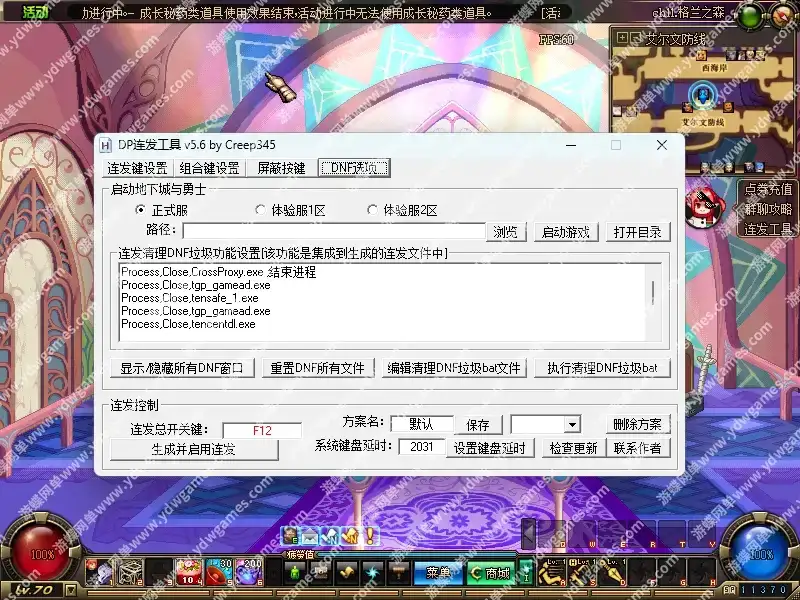800x600 pixels.
Task: Click the 系统键盘延时 field showing 2031
Action: click(x=421, y=447)
